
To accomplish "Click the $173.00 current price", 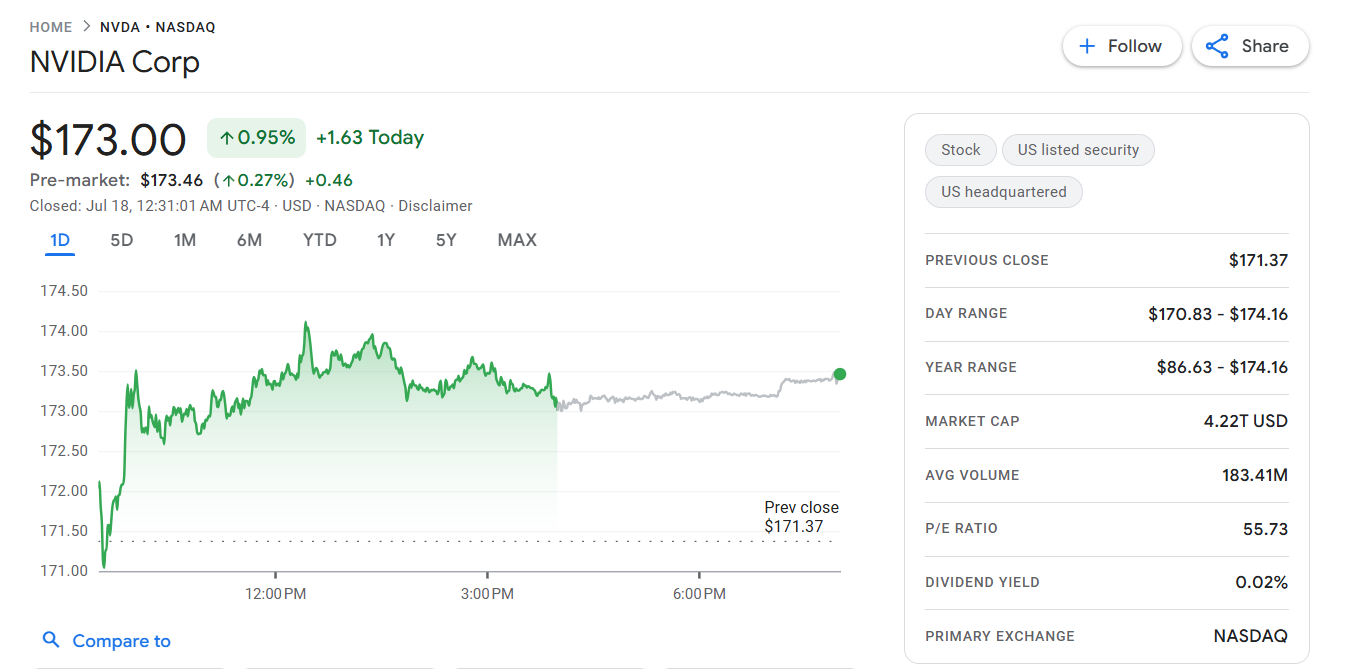I will [108, 139].
